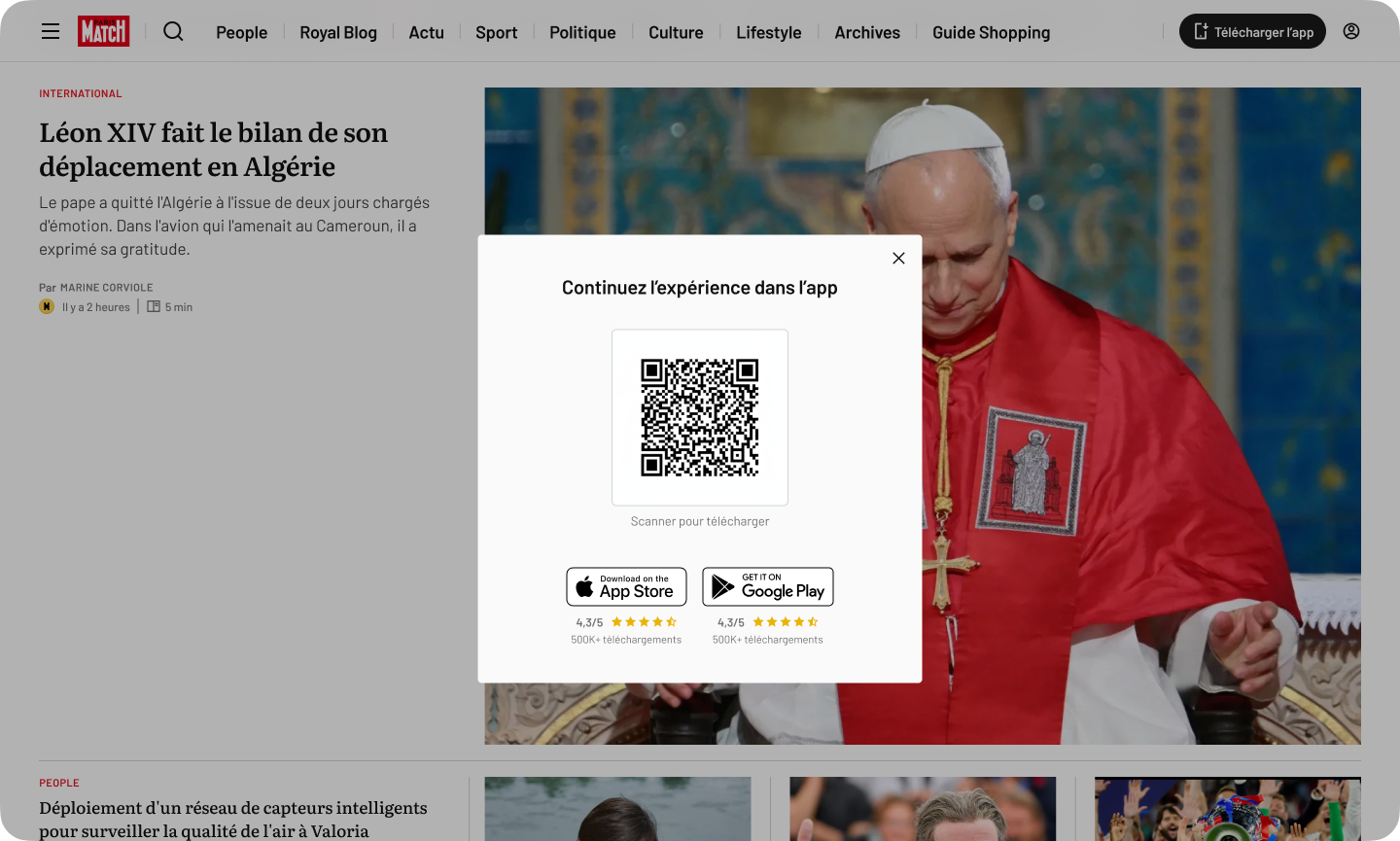Click the QR code image
Viewport: 1400px width, 841px height.
click(x=700, y=417)
